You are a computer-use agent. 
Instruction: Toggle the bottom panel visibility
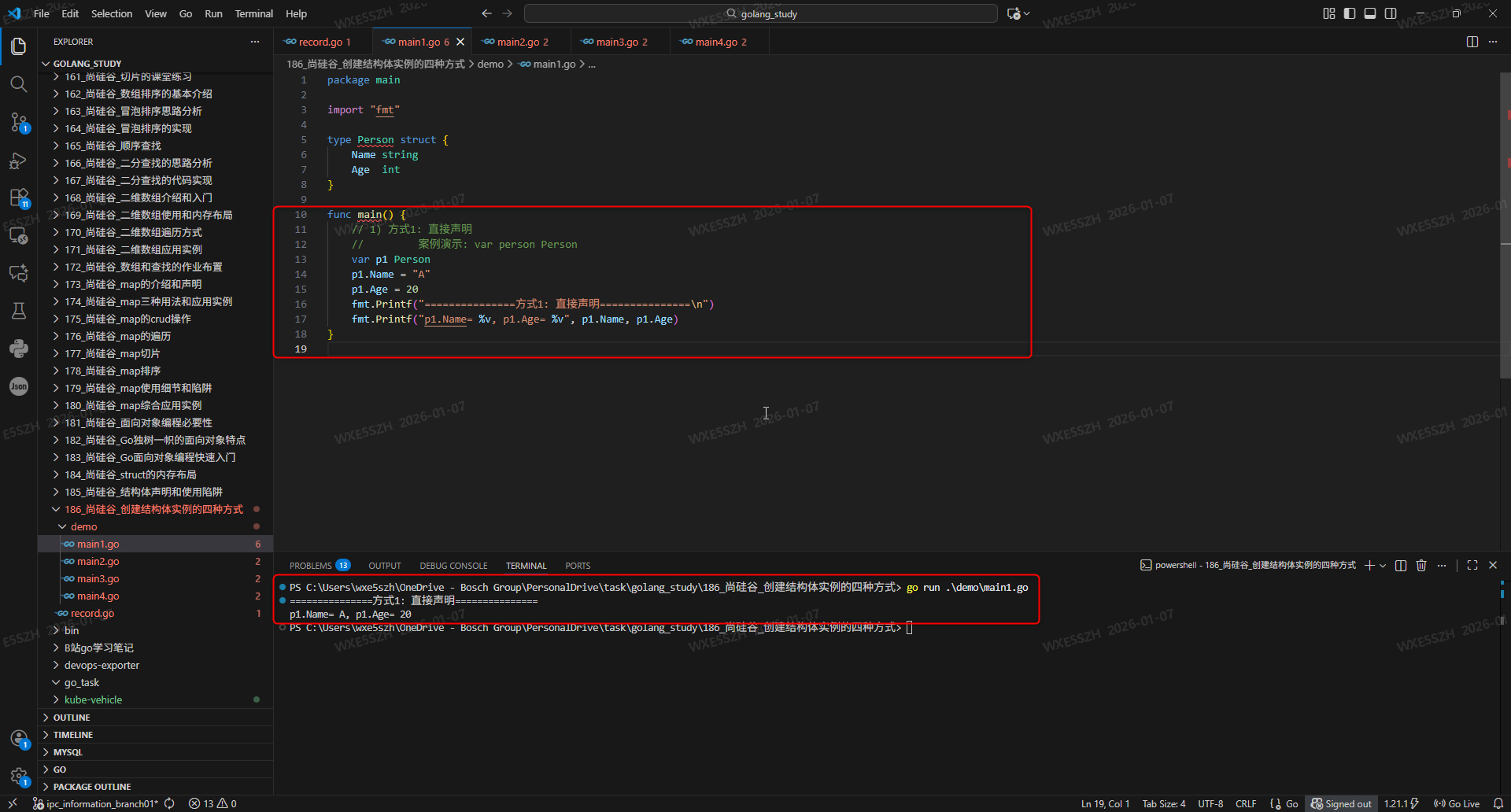(x=1370, y=13)
